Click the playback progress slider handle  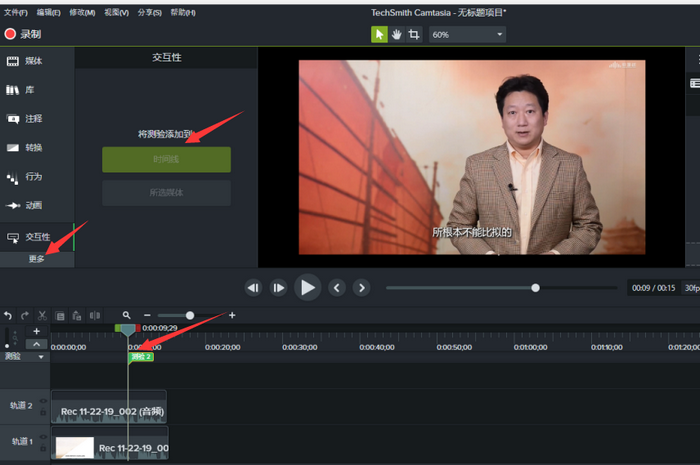pyautogui.click(x=535, y=288)
